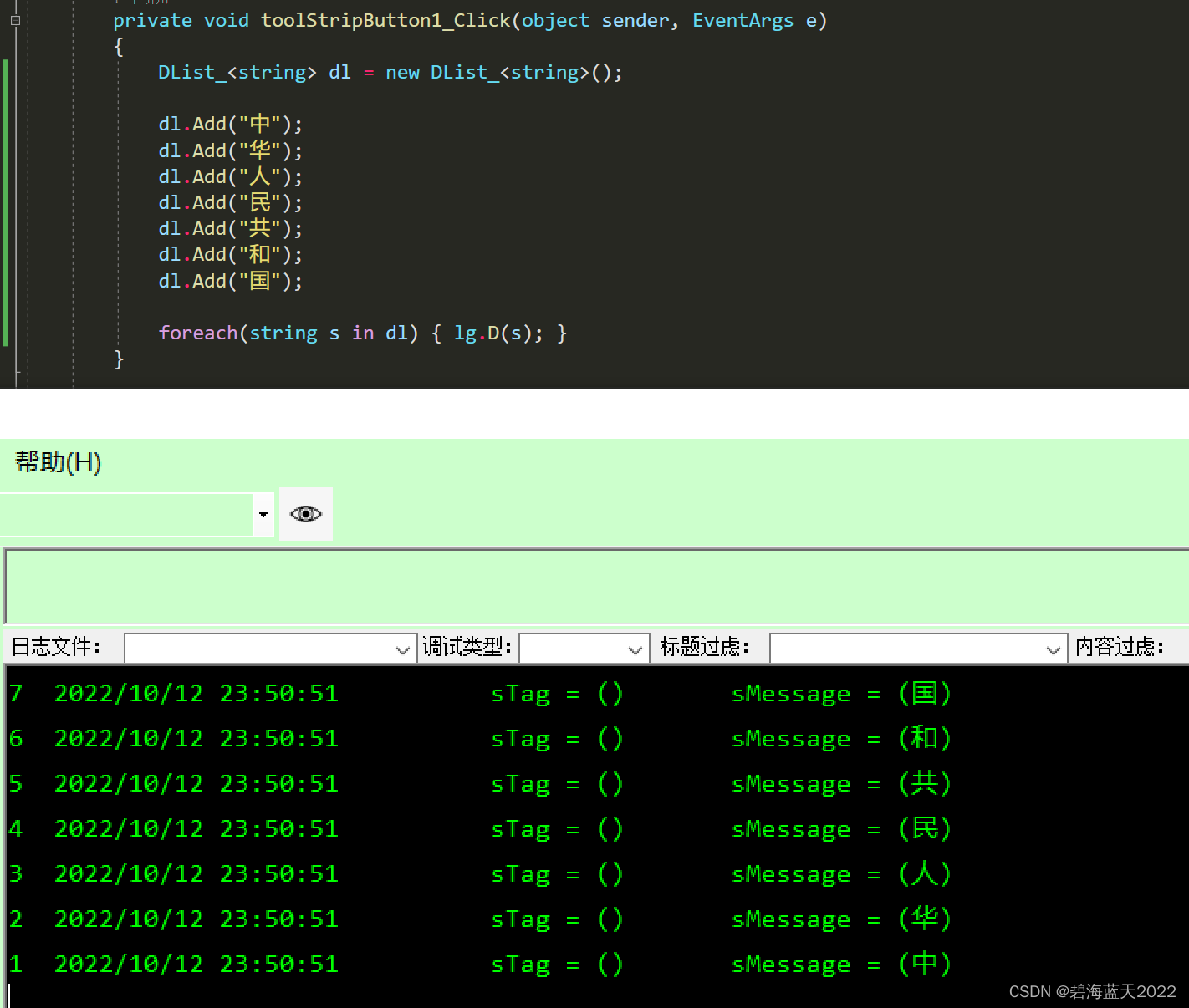Click the dl.Add("民") code line
This screenshot has height=1008, width=1189.
coord(231,202)
